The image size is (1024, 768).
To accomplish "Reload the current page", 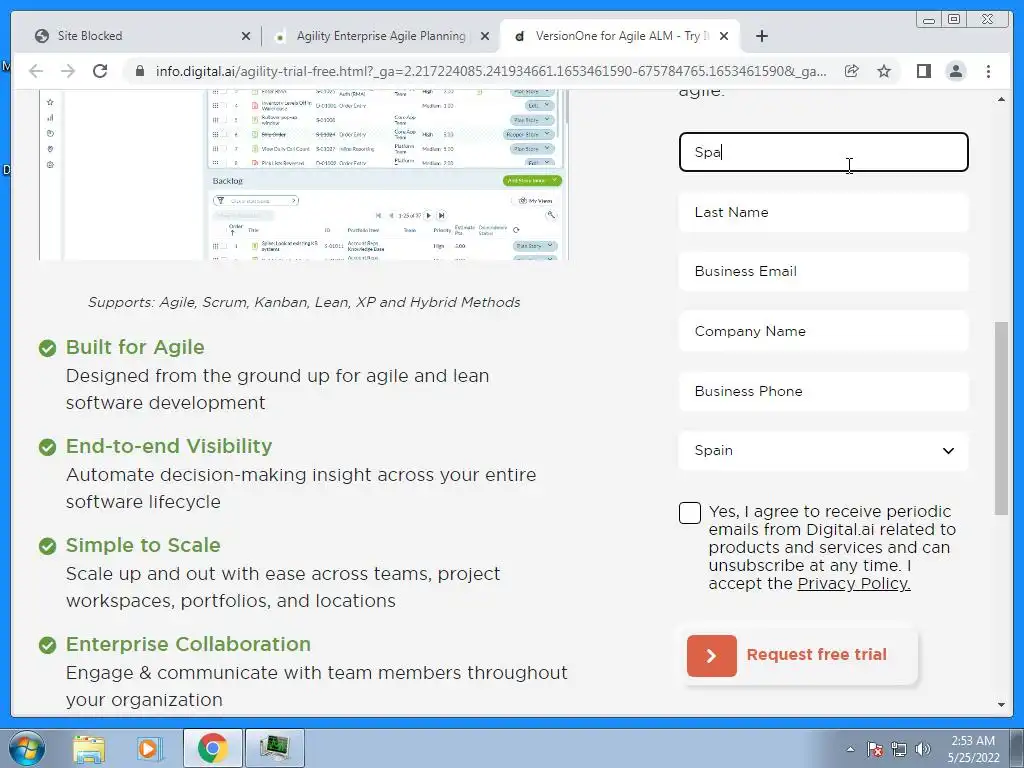I will pyautogui.click(x=100, y=71).
